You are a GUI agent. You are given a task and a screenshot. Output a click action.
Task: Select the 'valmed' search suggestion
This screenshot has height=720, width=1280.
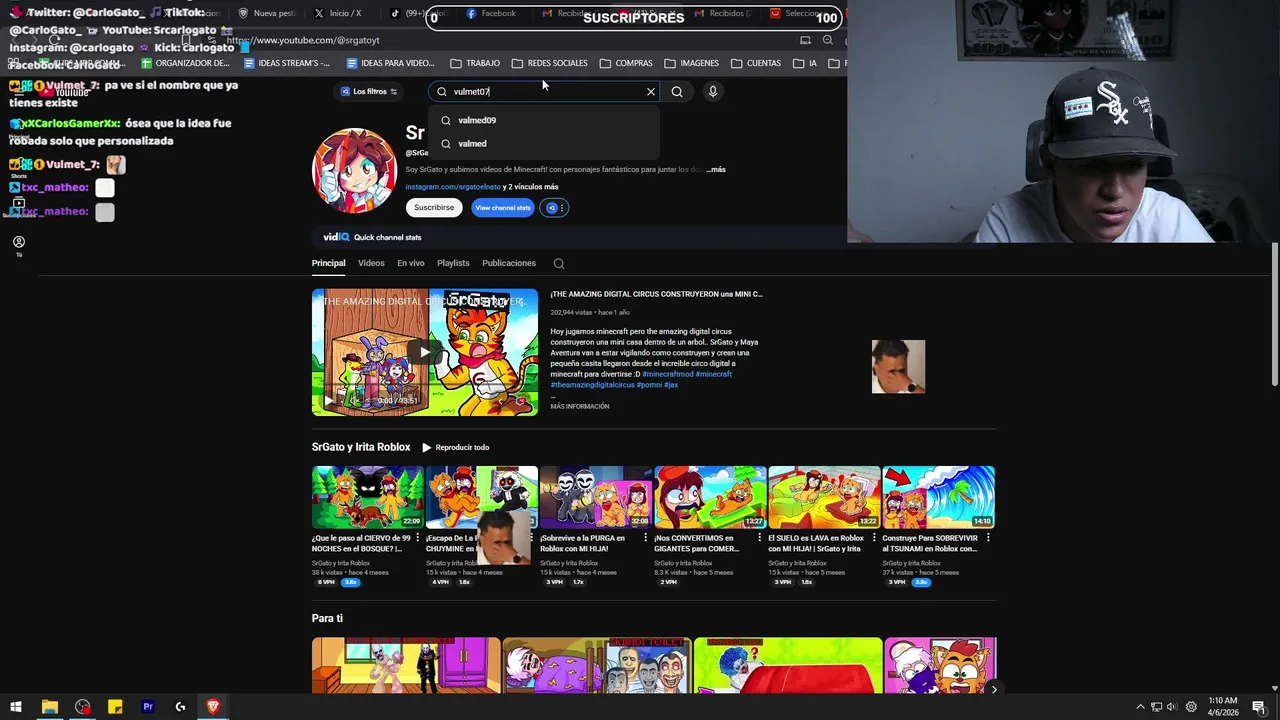(x=545, y=143)
